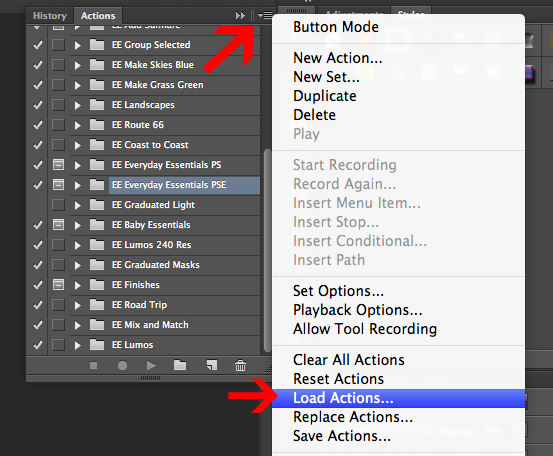
Task: Enable the empty include toggle for EE Graduated Light
Action: point(38,205)
